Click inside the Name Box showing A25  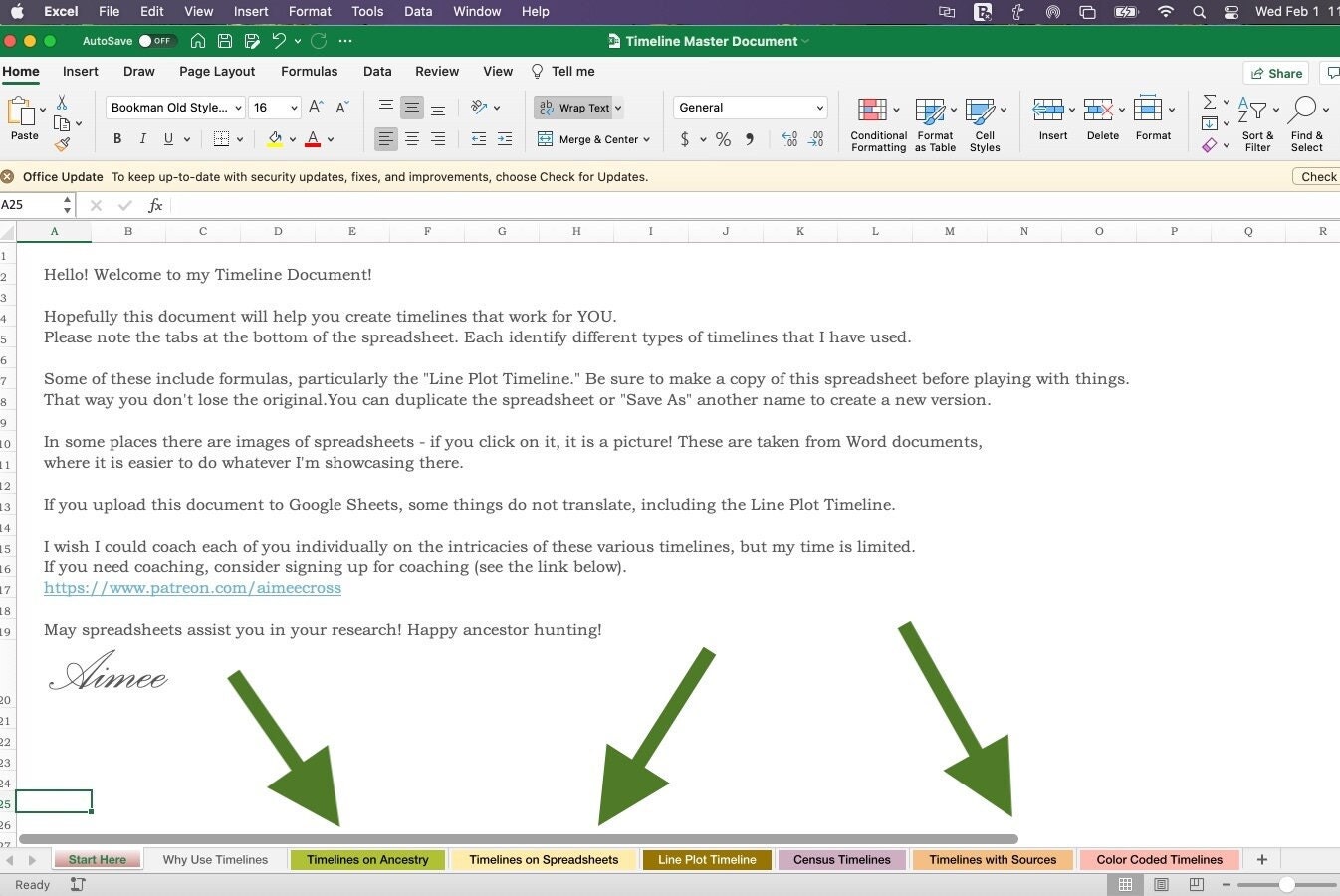tap(30, 205)
